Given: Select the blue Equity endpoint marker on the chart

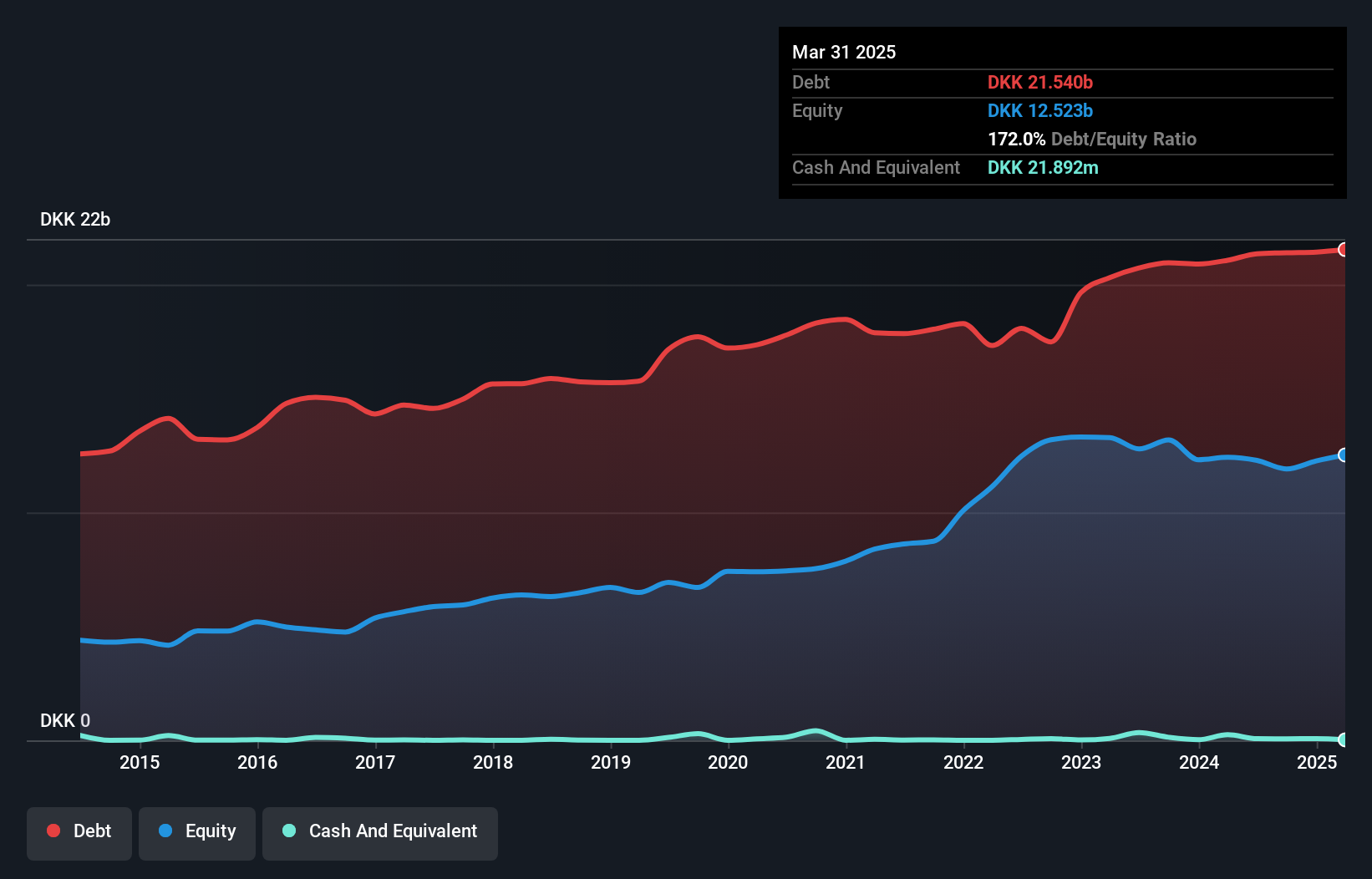Looking at the screenshot, I should [1344, 455].
